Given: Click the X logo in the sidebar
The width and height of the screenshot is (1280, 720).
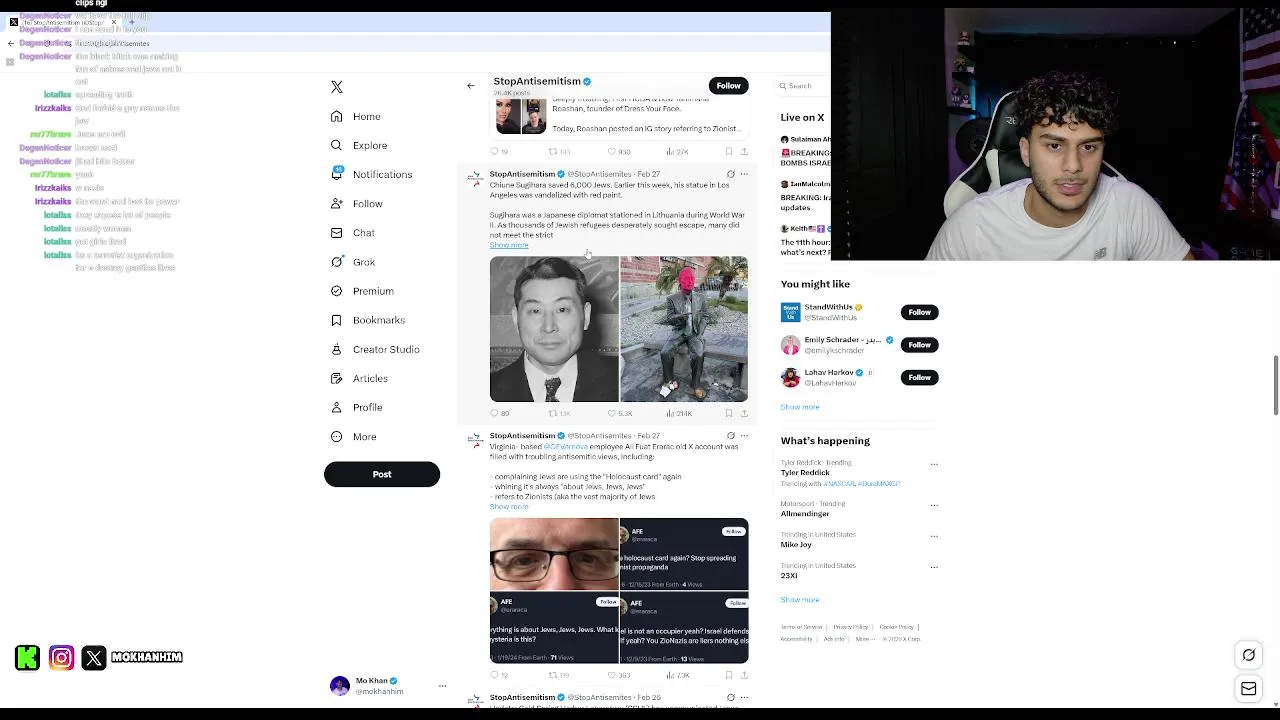Looking at the screenshot, I should pyautogui.click(x=337, y=87).
